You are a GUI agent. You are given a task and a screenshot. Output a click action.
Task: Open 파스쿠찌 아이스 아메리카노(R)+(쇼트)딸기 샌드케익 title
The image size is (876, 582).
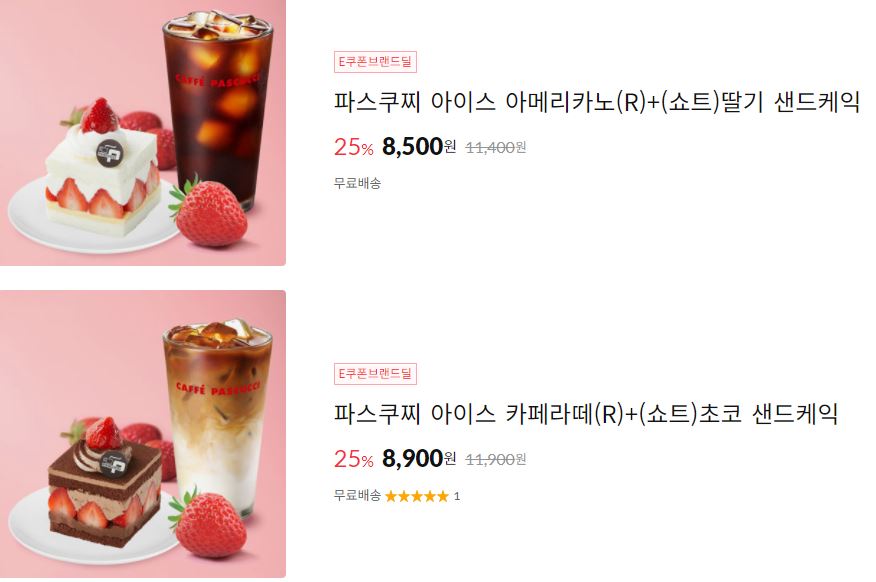point(597,102)
